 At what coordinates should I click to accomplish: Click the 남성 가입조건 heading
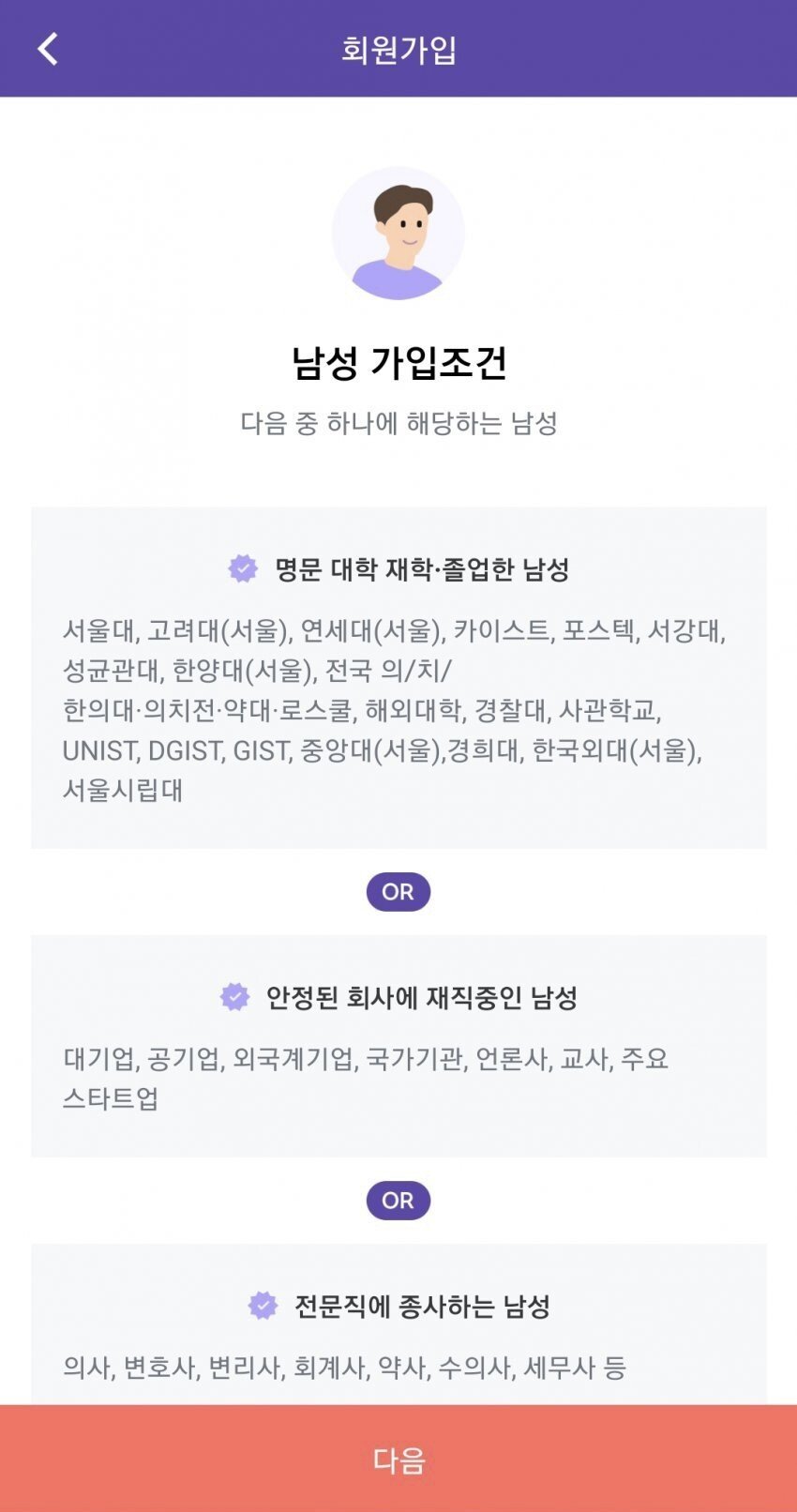(x=398, y=363)
